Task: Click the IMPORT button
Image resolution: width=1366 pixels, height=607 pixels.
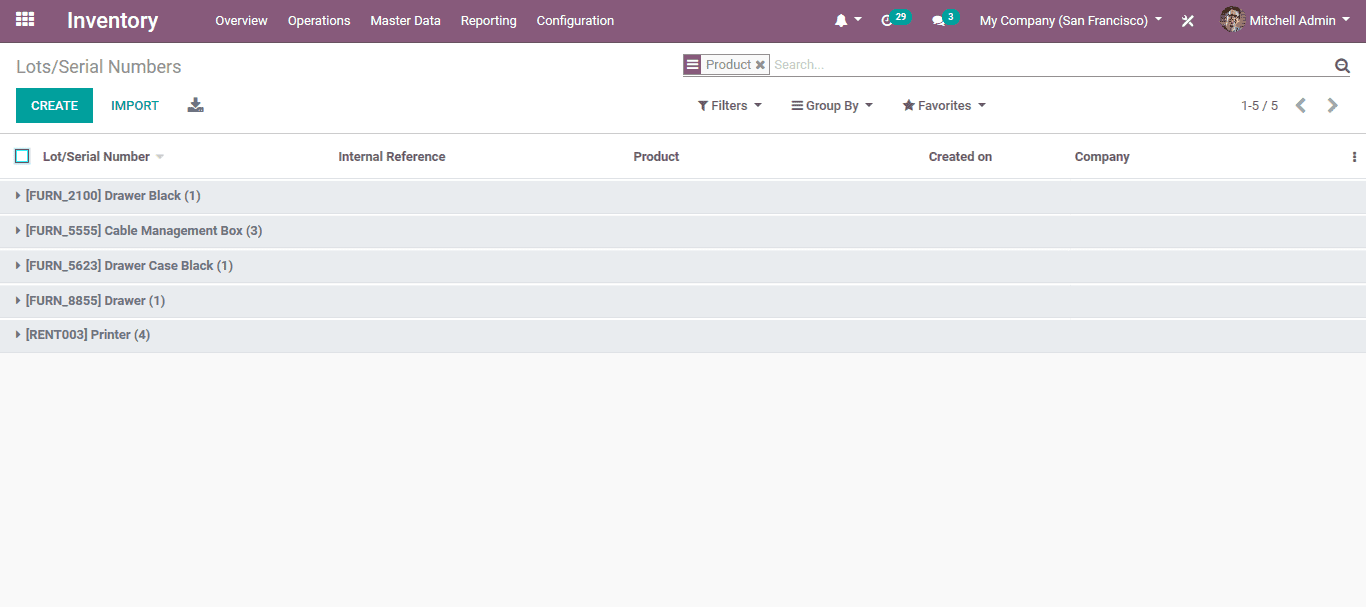Action: 135,105
